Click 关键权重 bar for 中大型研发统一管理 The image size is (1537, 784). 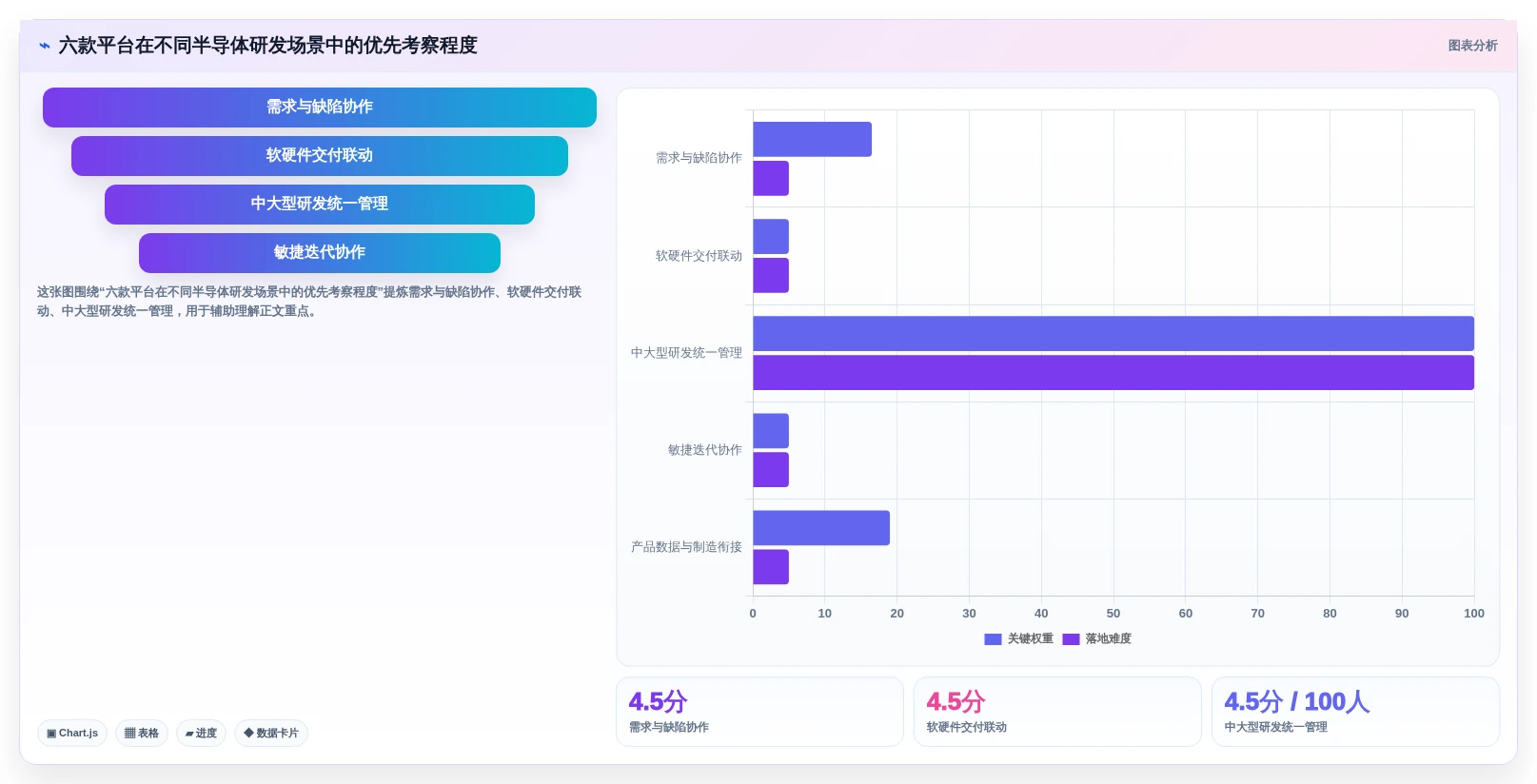[x=1113, y=334]
